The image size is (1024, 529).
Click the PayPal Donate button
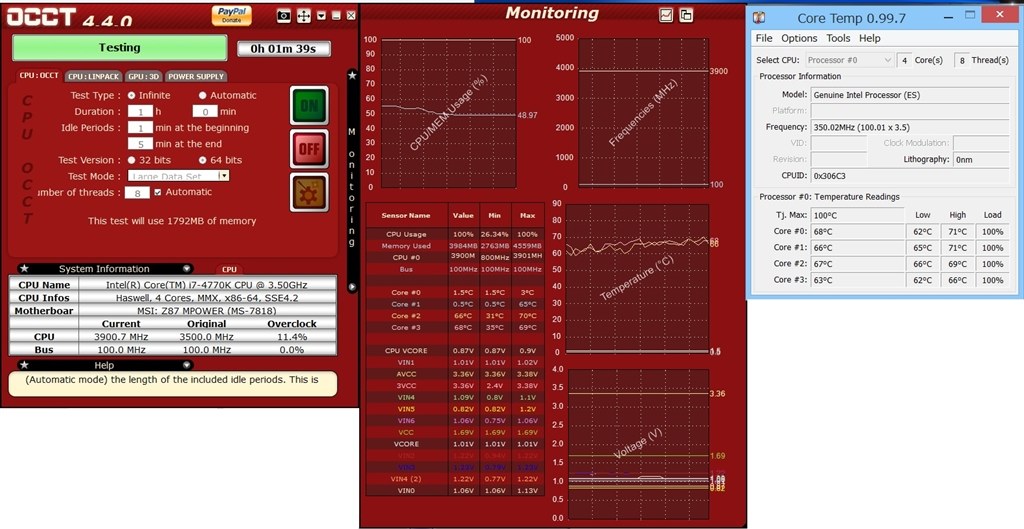point(231,16)
